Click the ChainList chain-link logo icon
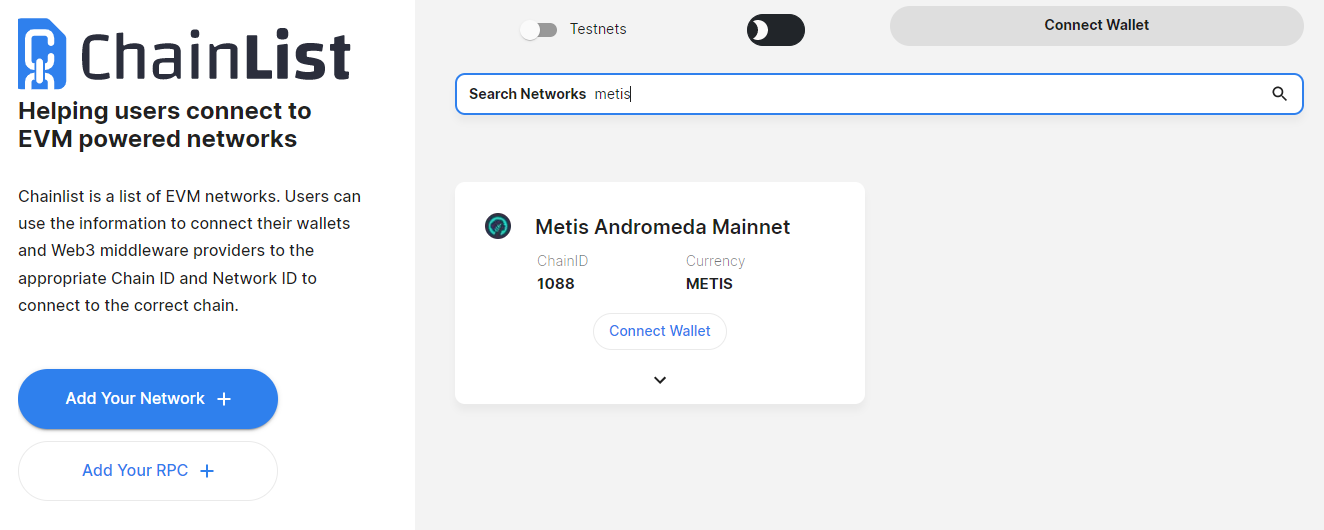The height and width of the screenshot is (530, 1324). (42, 54)
